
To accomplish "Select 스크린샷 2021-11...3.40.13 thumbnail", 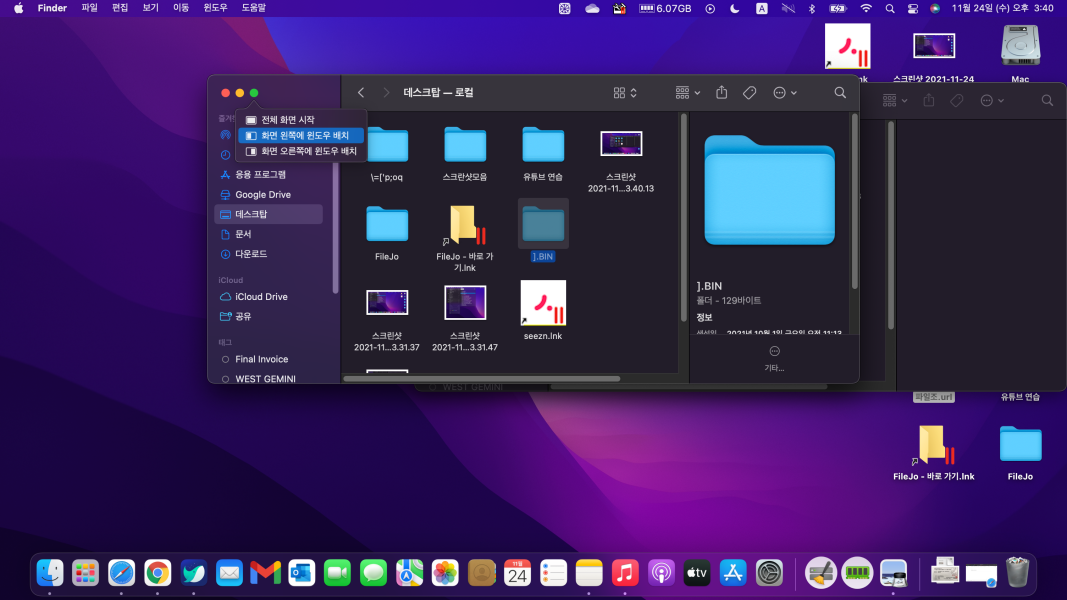I will (x=621, y=144).
